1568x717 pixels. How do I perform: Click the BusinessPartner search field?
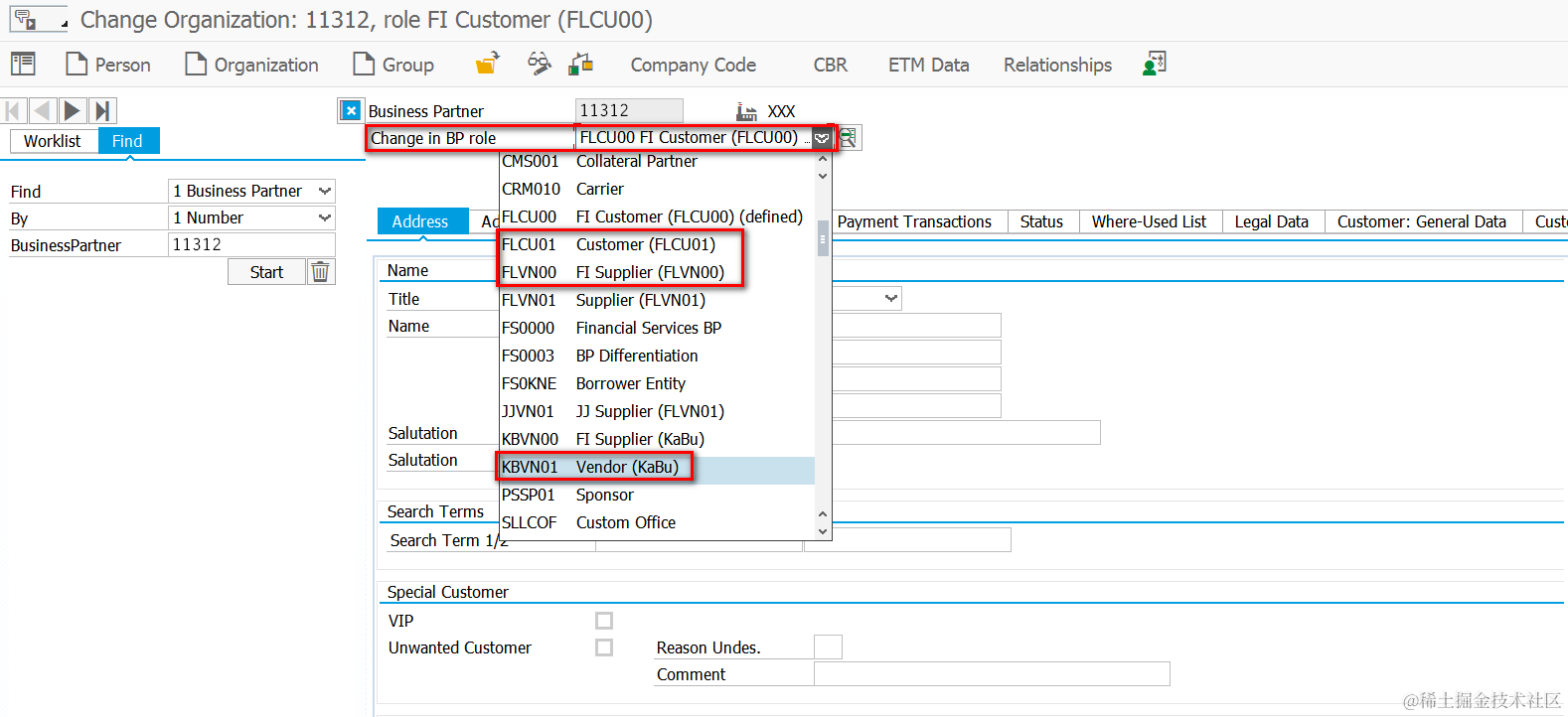251,244
